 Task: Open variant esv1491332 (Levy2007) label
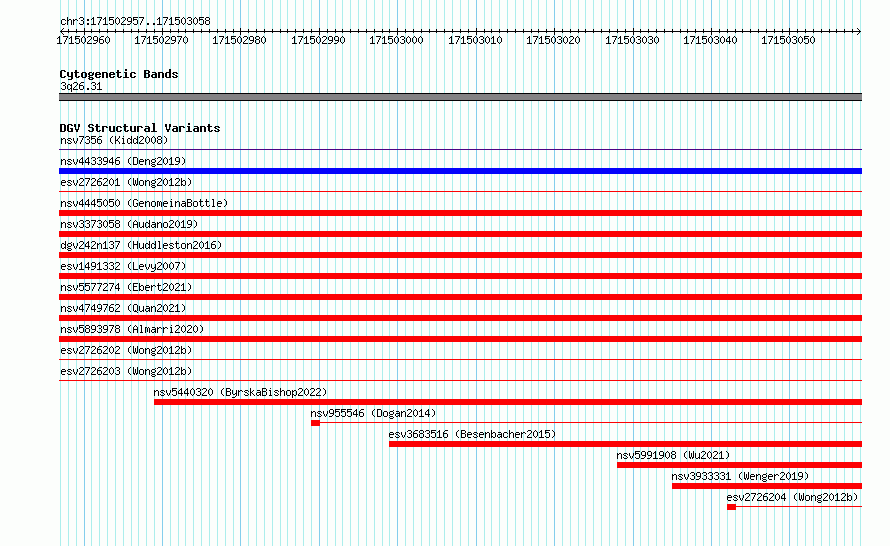point(123,266)
